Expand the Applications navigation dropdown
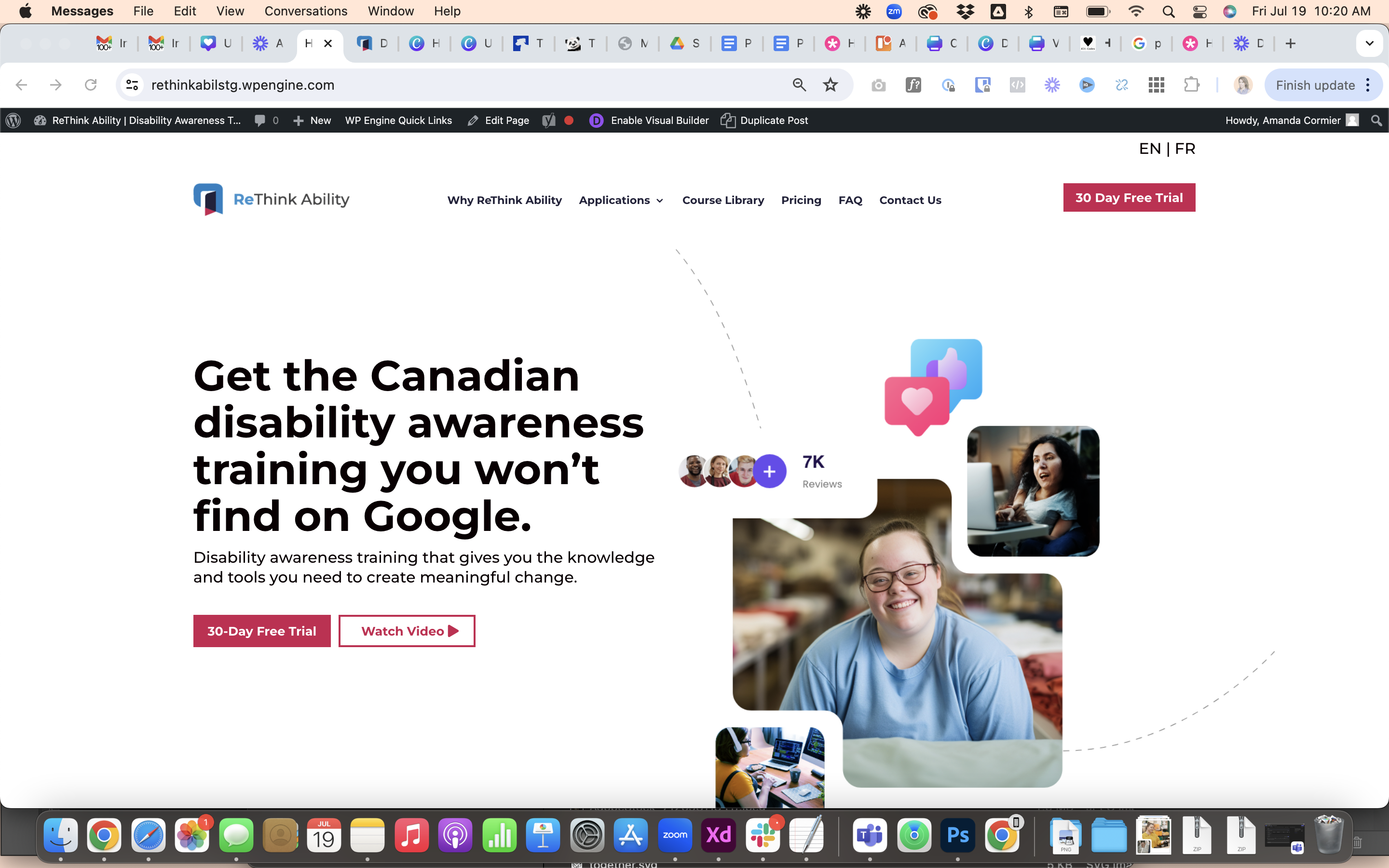 pos(620,200)
